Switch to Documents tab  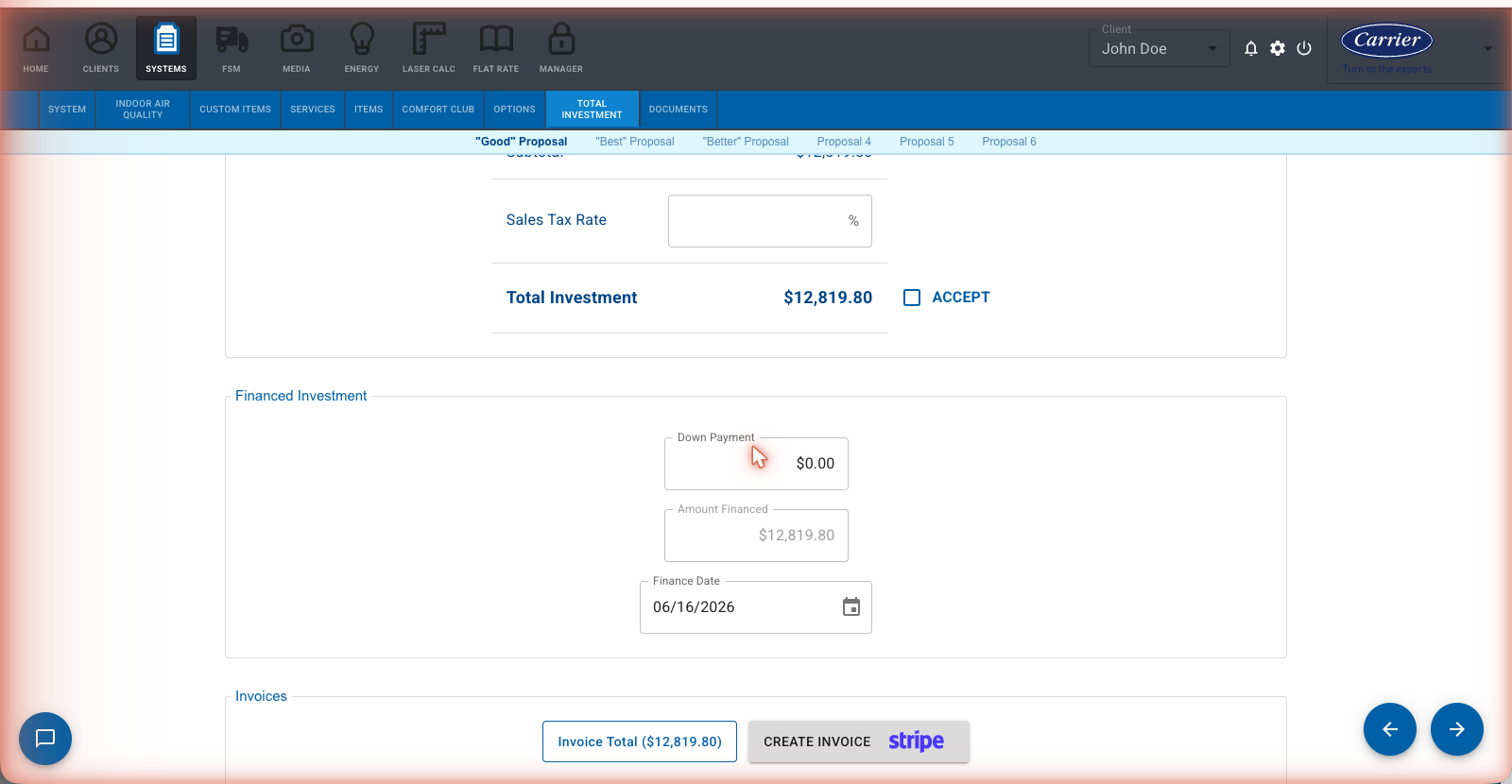(x=679, y=110)
